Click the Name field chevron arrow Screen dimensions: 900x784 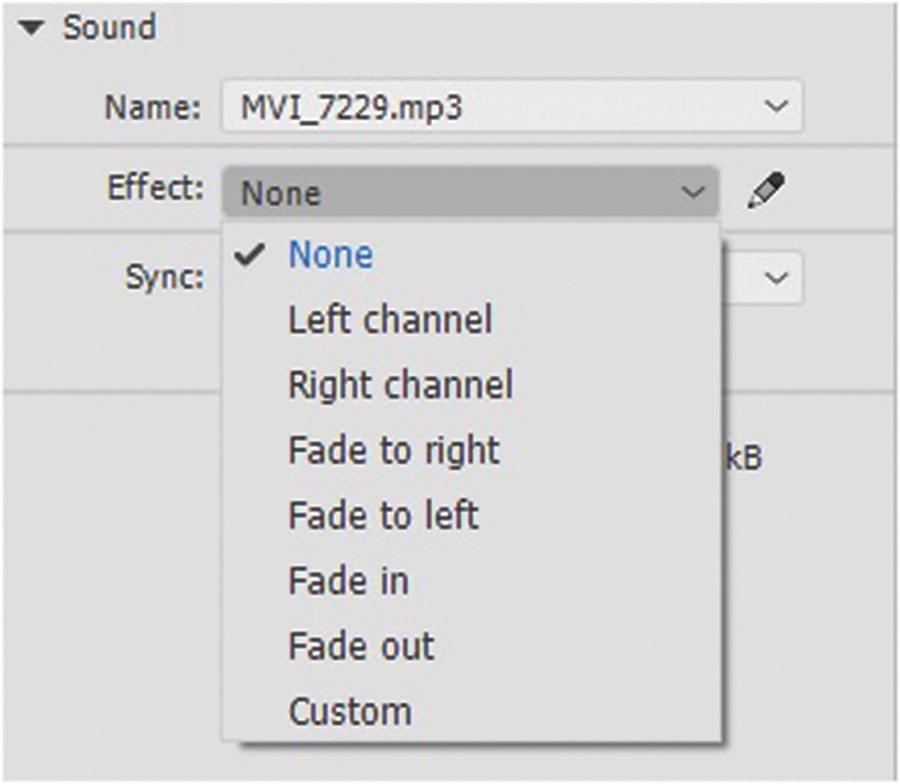click(x=773, y=107)
